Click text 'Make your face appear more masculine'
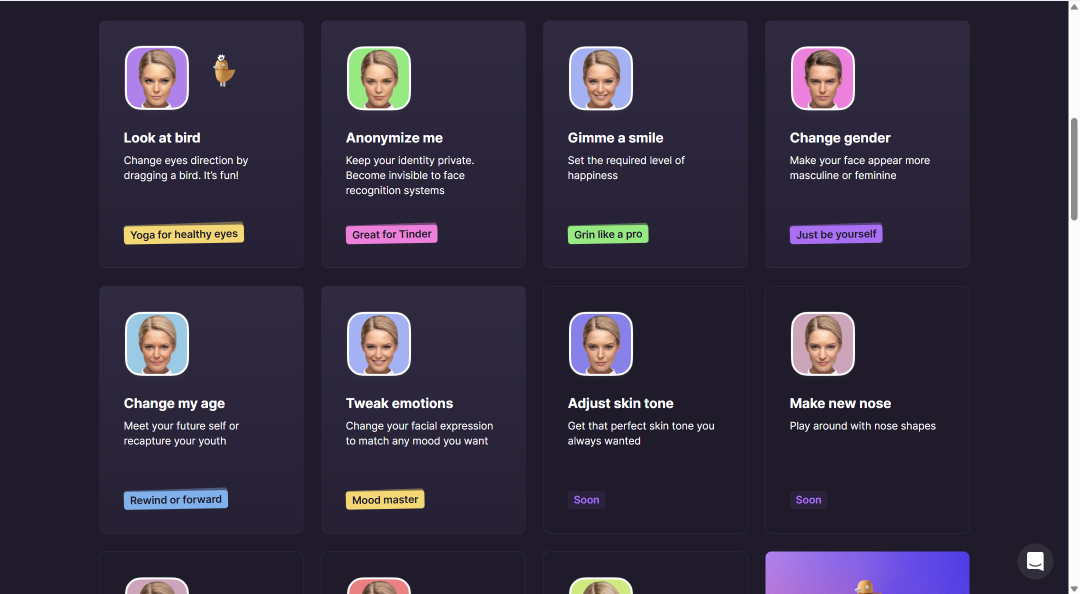 point(860,167)
